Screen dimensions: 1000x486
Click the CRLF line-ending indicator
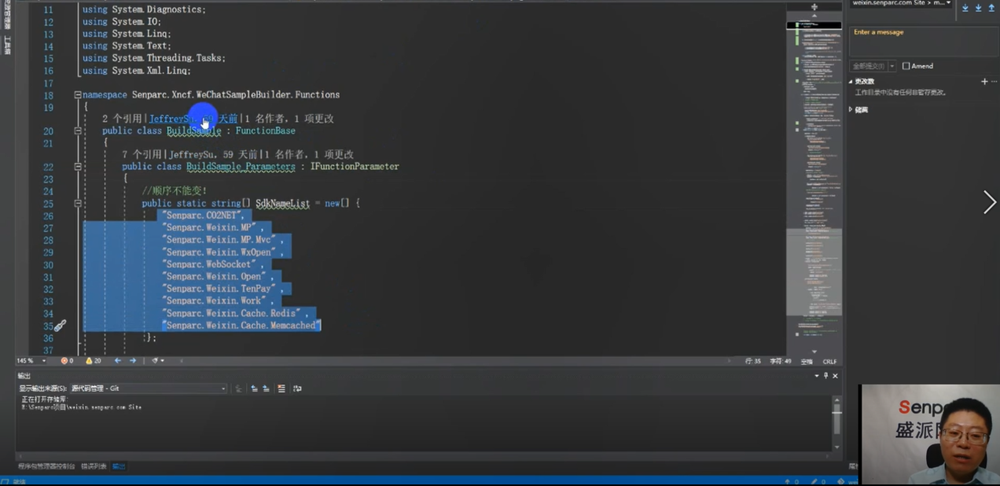click(830, 361)
